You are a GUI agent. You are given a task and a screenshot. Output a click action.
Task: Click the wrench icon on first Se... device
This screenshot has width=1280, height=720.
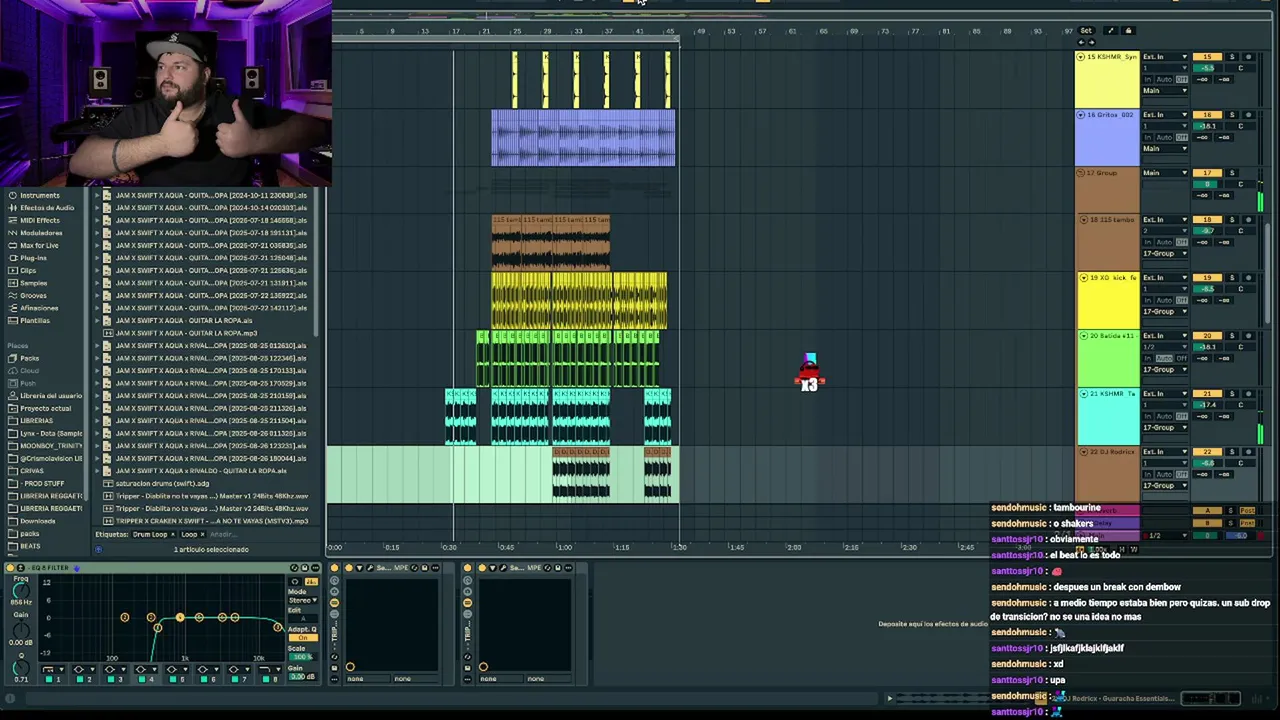click(370, 568)
